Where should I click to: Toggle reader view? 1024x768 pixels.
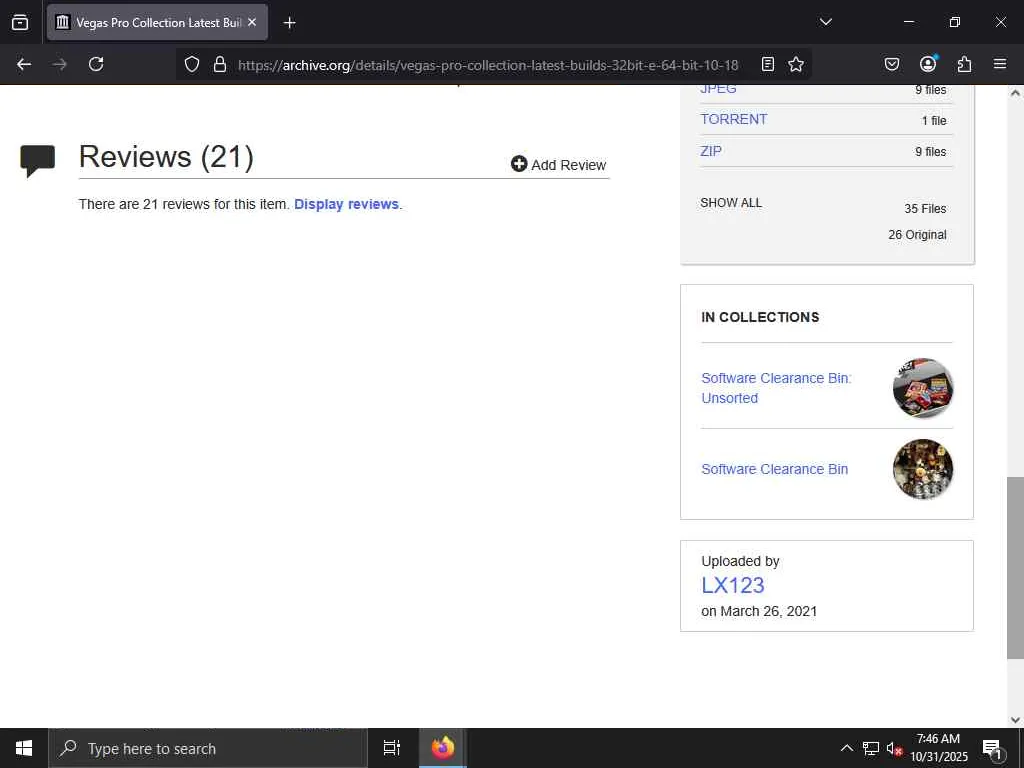pos(768,64)
